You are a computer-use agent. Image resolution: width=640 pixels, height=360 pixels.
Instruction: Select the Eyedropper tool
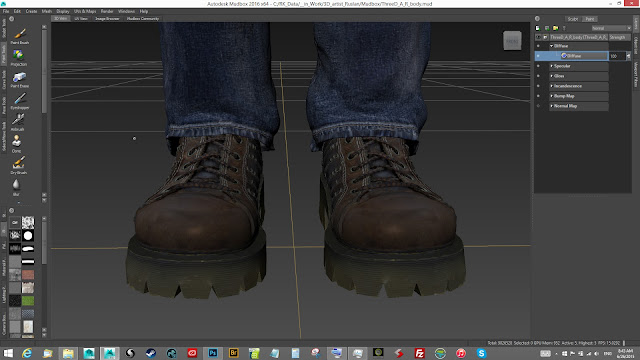pos(19,101)
